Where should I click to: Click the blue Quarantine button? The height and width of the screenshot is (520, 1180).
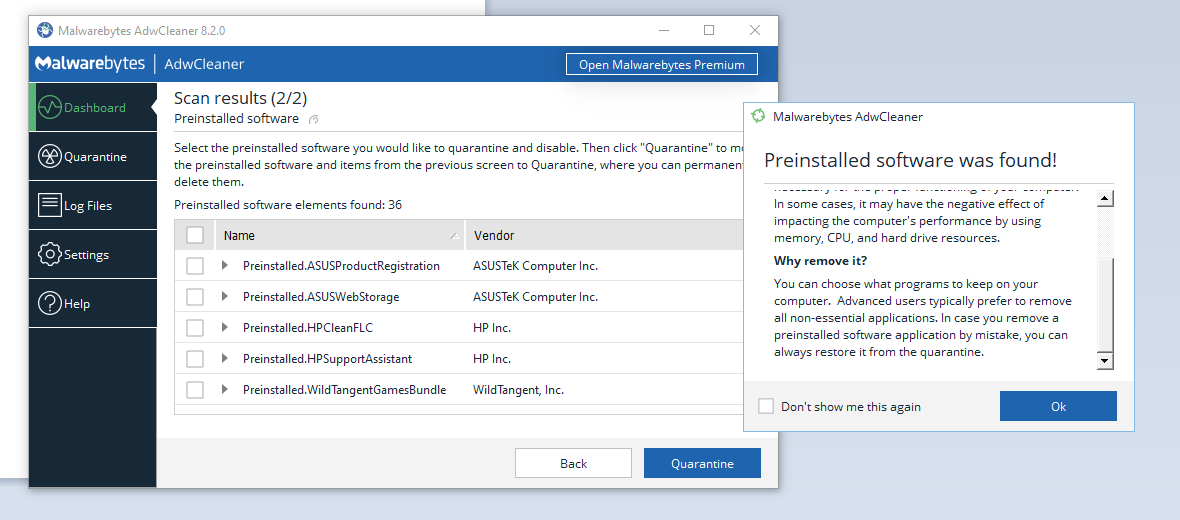click(702, 463)
